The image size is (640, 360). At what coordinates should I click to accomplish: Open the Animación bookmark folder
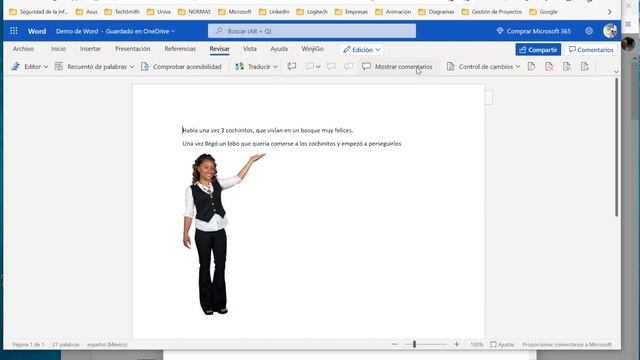tap(393, 12)
